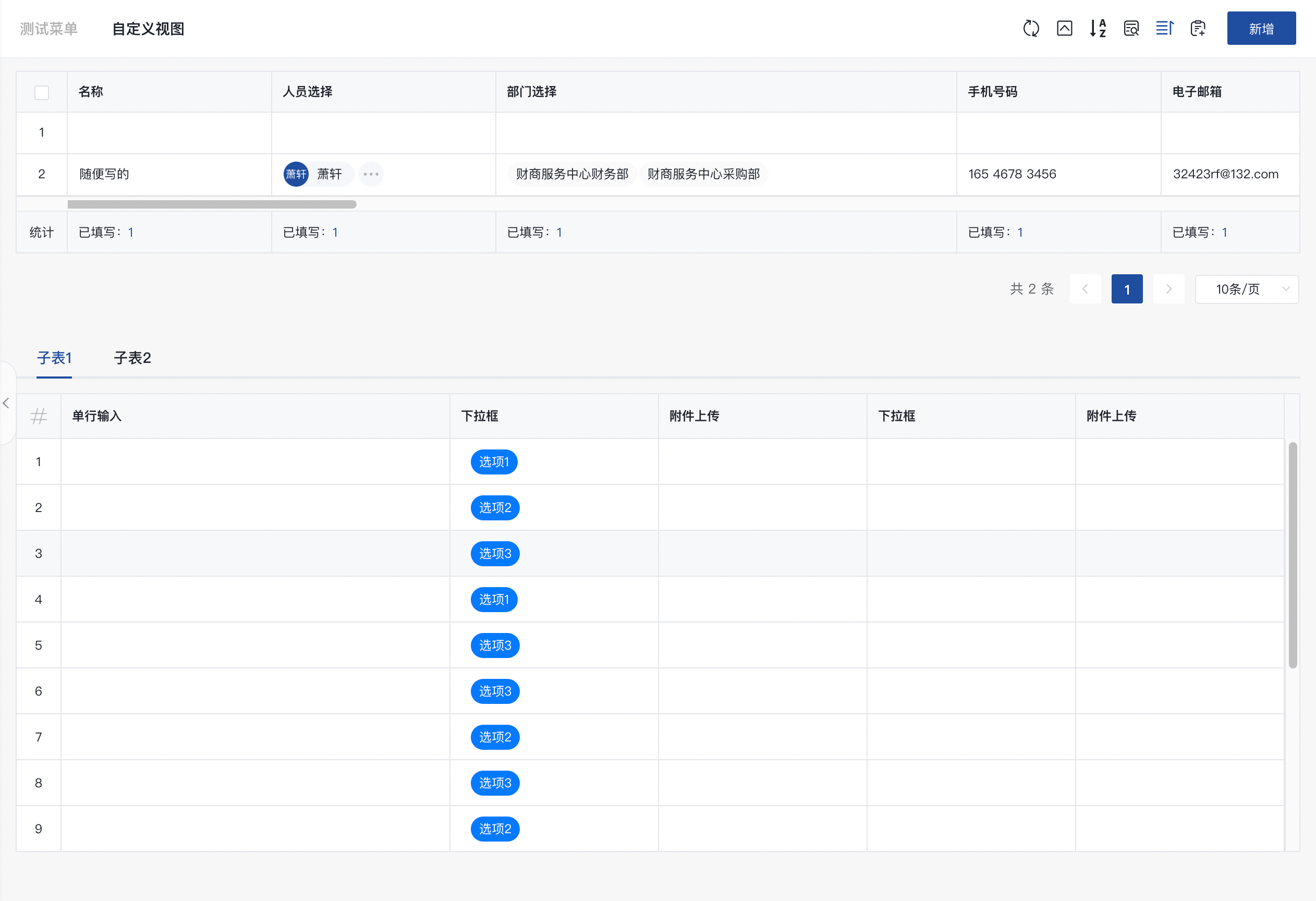
Task: Click page number 1 button
Action: 1126,289
